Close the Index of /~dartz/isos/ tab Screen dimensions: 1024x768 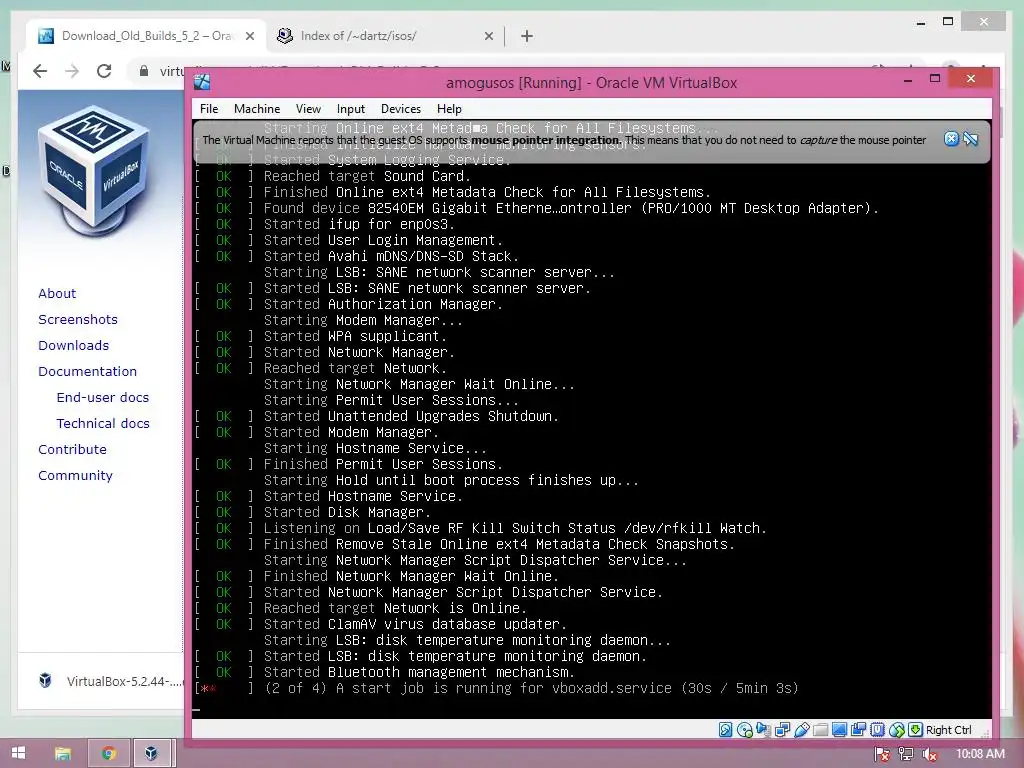tap(488, 37)
